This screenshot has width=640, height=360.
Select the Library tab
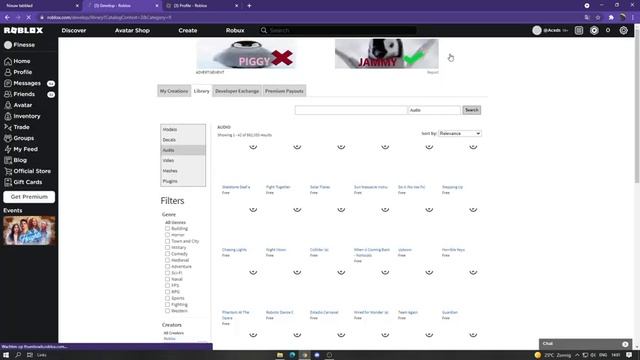tap(202, 91)
